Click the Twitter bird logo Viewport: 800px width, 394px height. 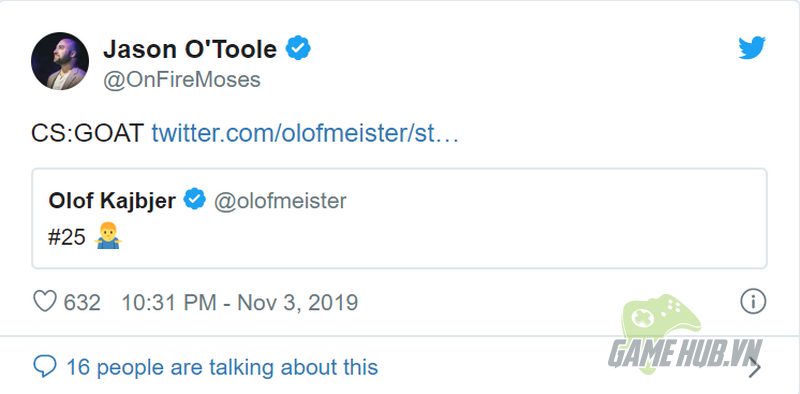[752, 48]
